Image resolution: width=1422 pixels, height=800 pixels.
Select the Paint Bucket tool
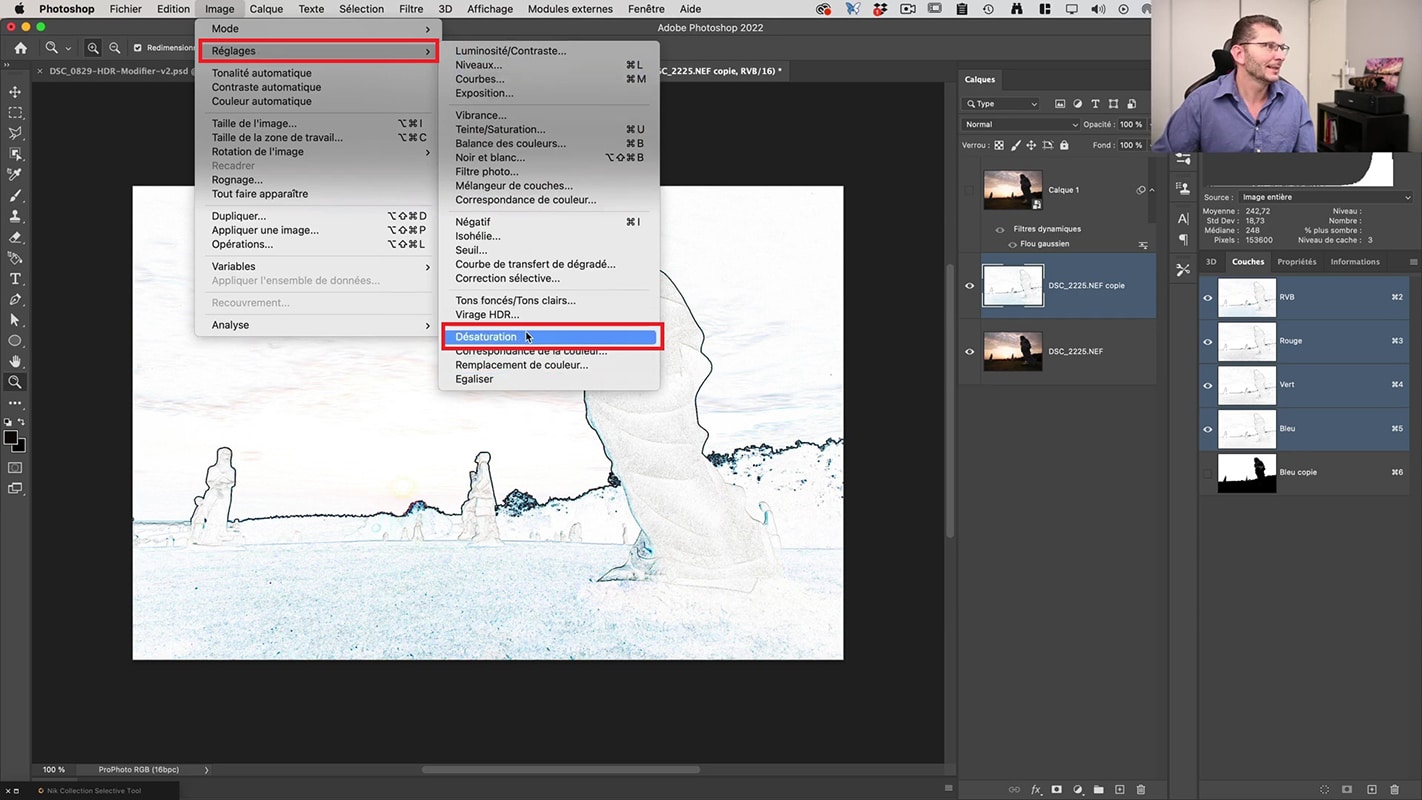coord(15,258)
